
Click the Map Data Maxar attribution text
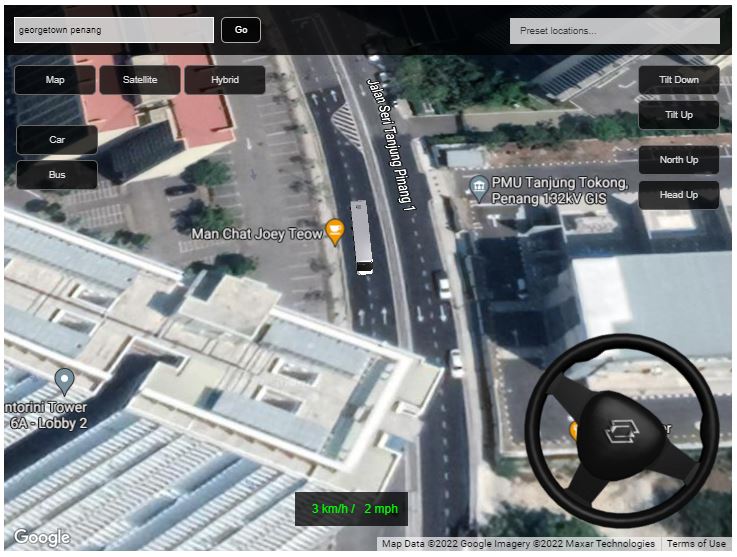point(518,544)
